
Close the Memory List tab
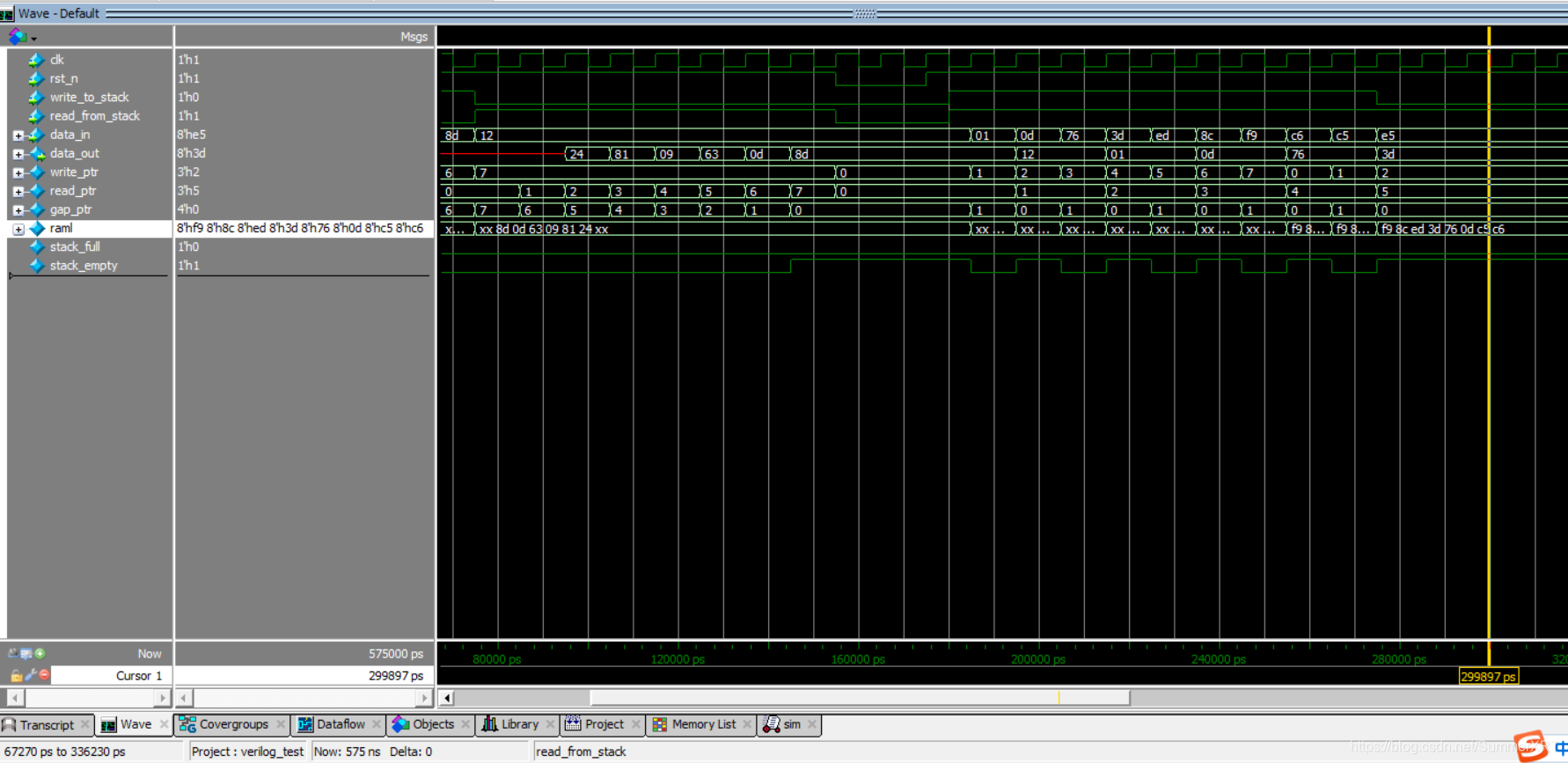tap(747, 724)
